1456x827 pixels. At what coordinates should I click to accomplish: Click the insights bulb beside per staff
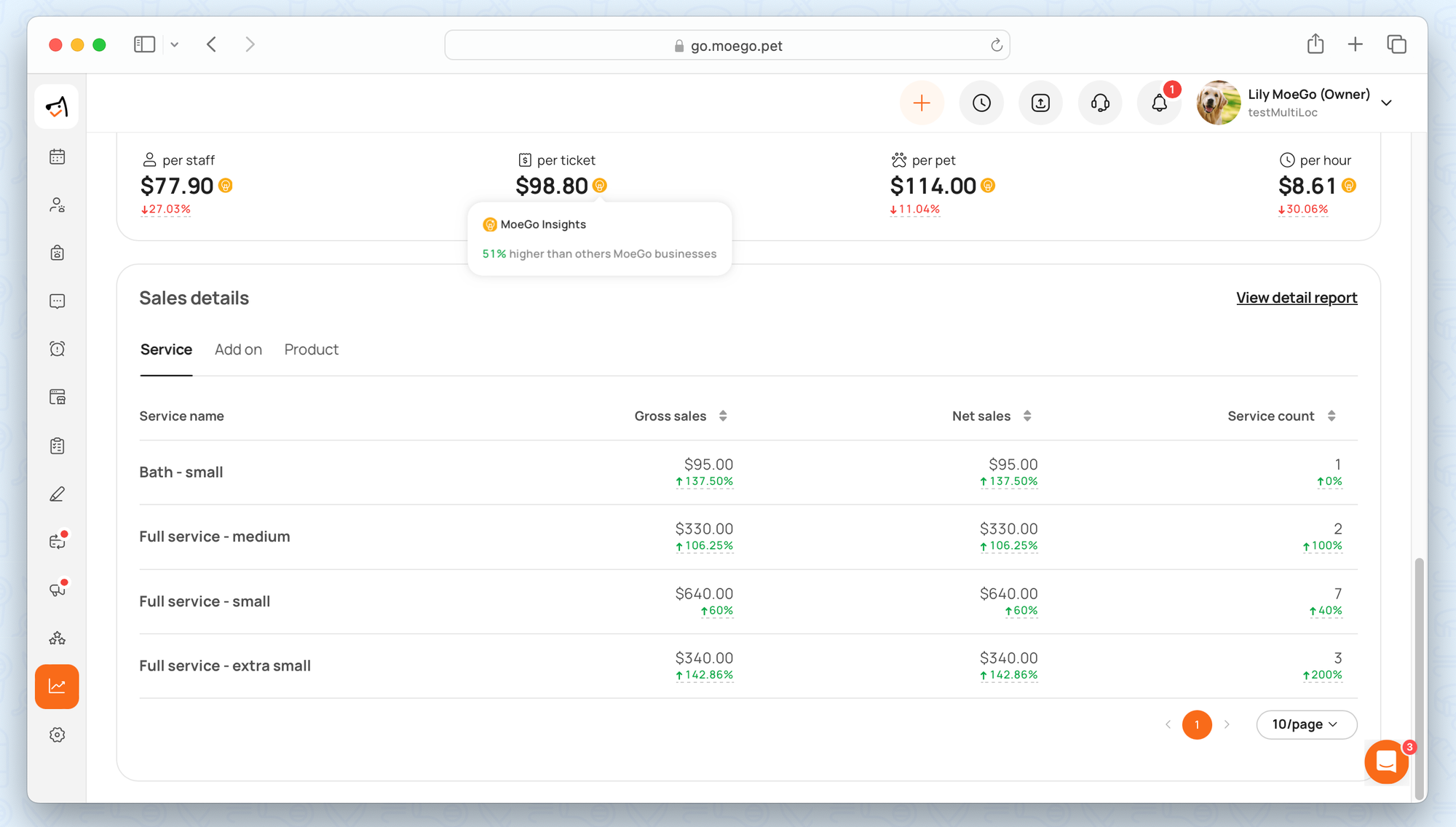pos(226,186)
